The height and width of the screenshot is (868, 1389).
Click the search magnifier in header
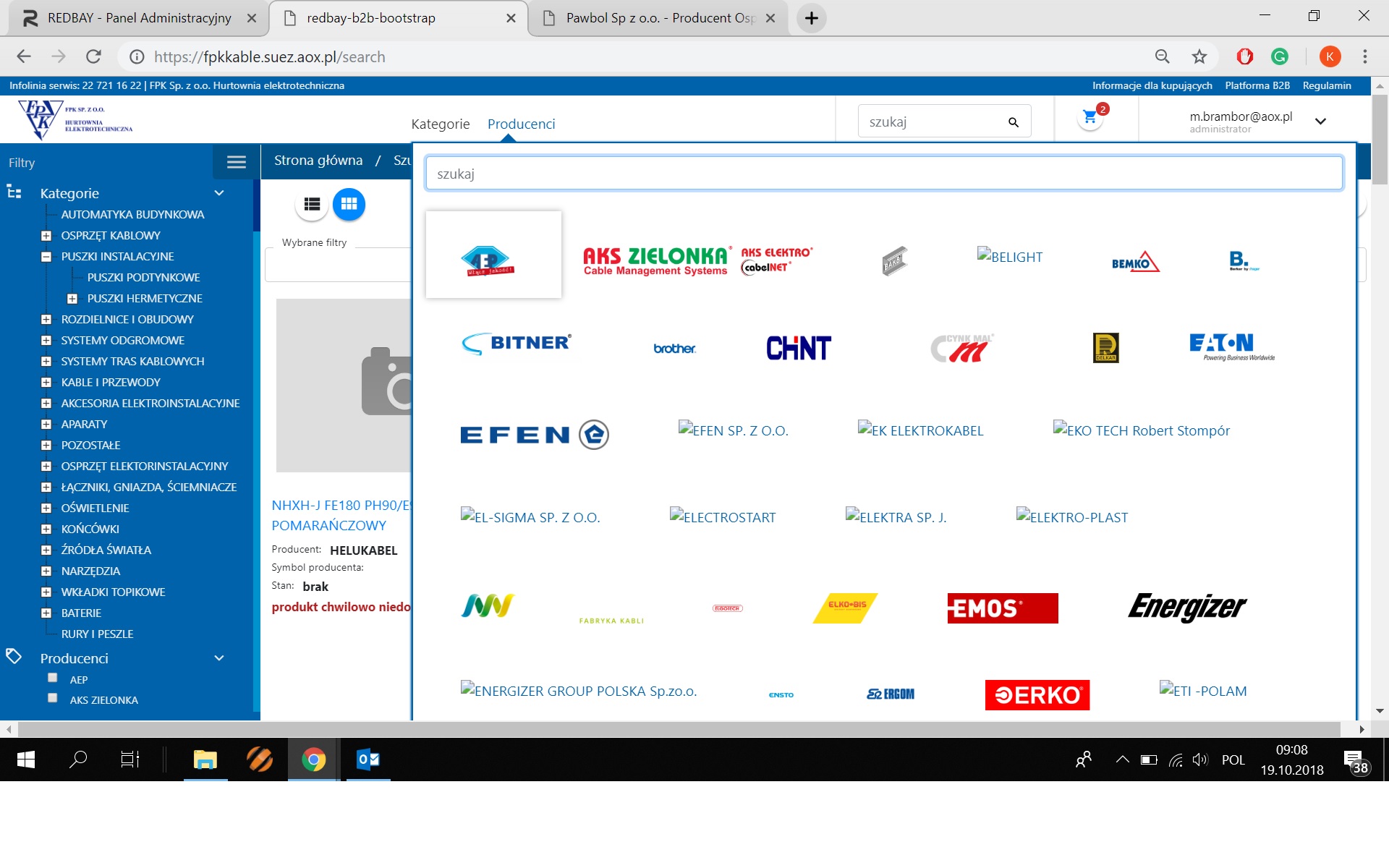point(1013,122)
